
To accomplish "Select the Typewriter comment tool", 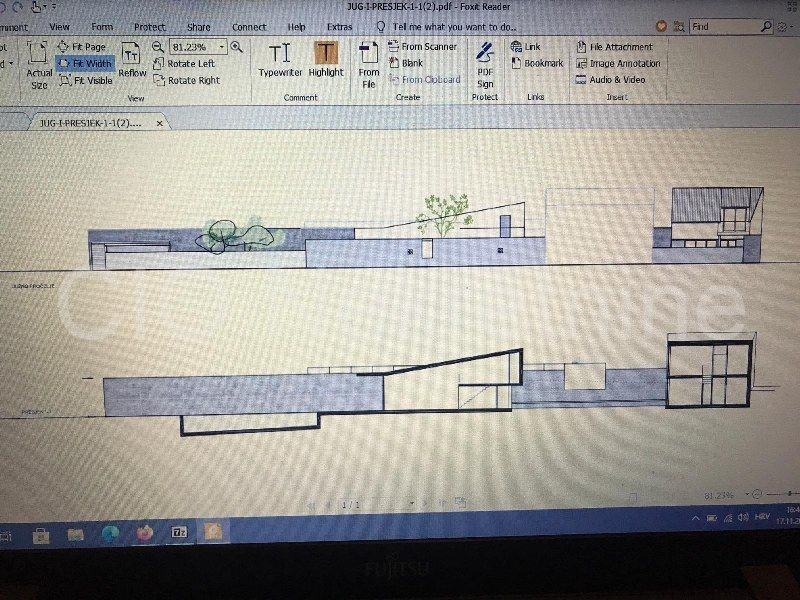I will click(280, 60).
